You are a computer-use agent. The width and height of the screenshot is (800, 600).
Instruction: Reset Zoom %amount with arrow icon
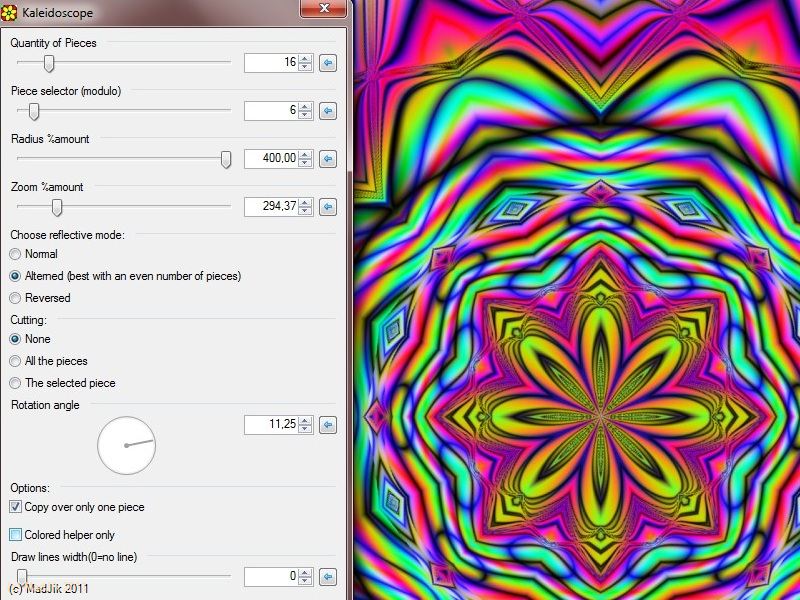(328, 207)
